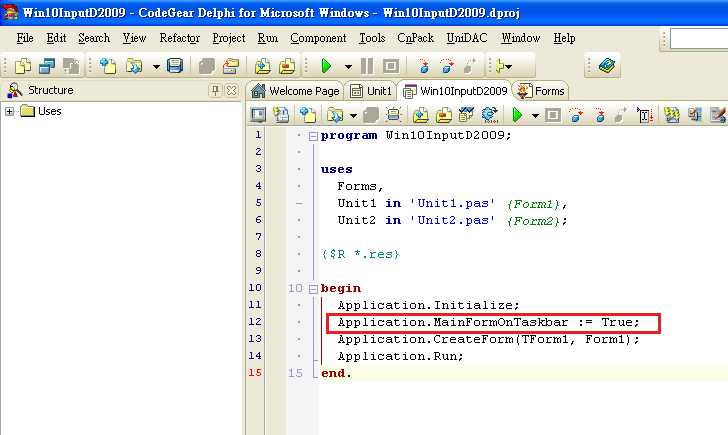
Task: Click the Pause button in top toolbar
Action: click(x=367, y=66)
